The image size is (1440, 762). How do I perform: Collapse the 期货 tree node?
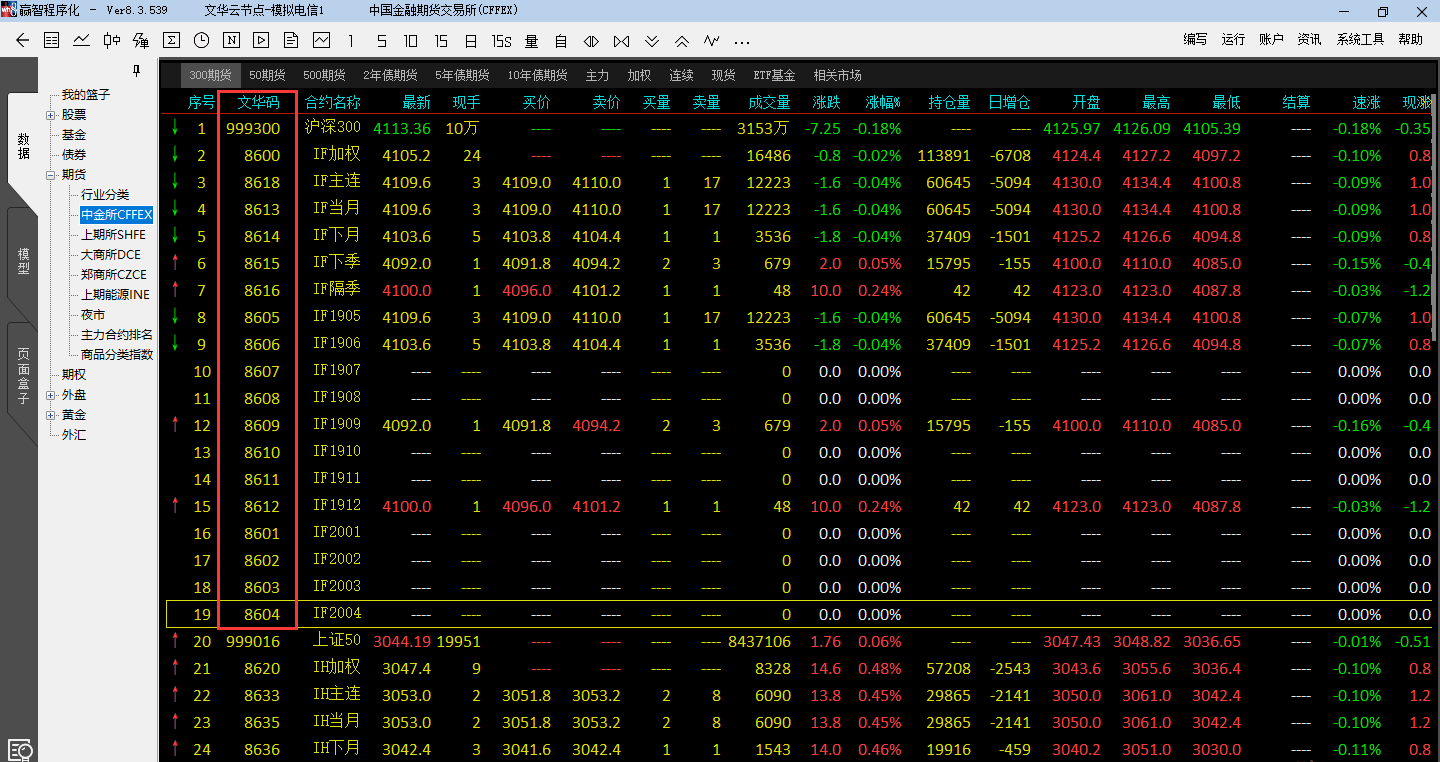51,175
